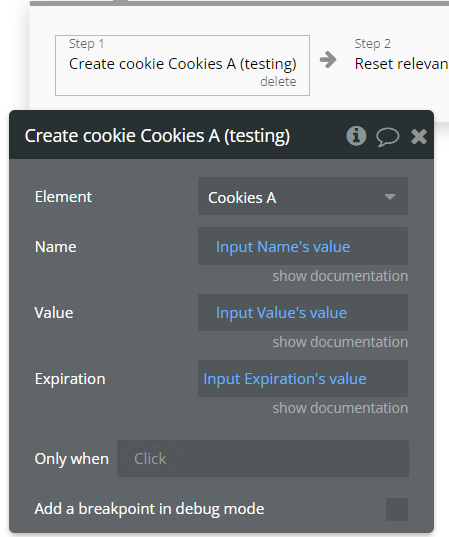Click the Add a breakpoint label text
The height and width of the screenshot is (537, 449).
(149, 509)
